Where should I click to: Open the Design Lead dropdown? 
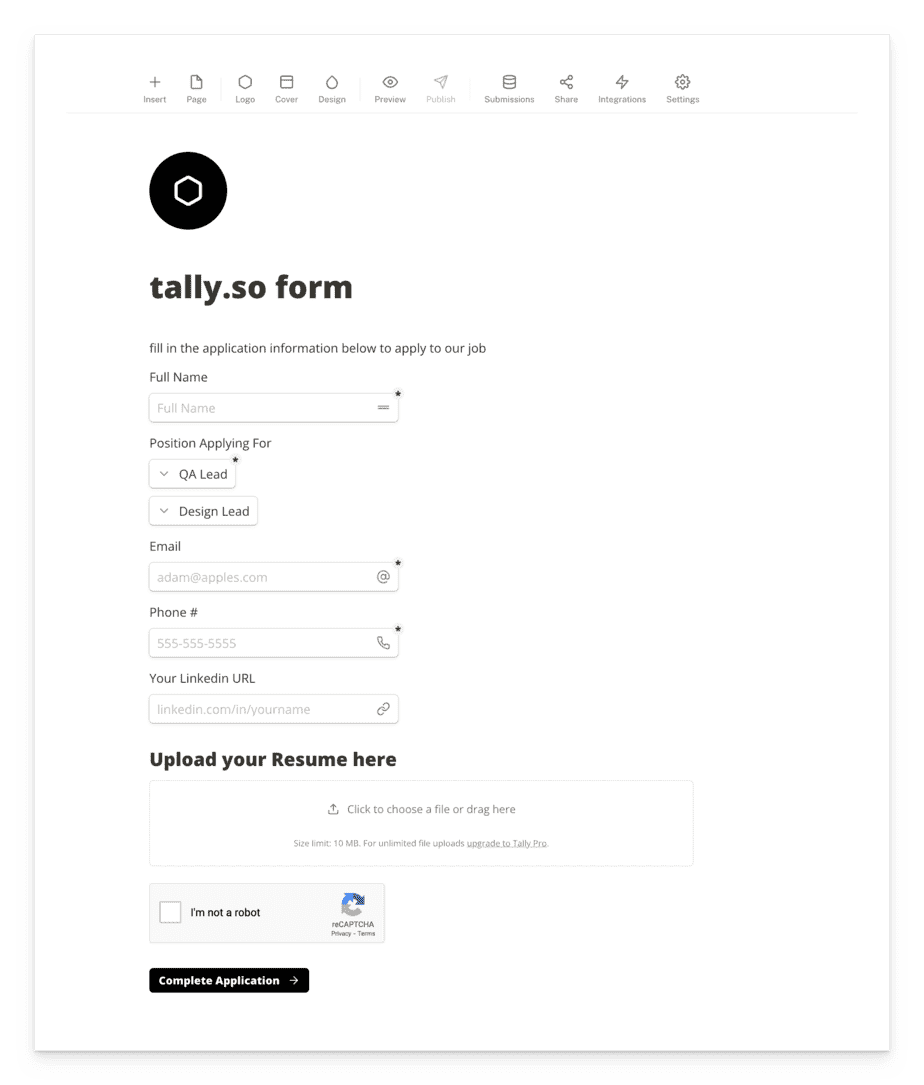(x=203, y=510)
